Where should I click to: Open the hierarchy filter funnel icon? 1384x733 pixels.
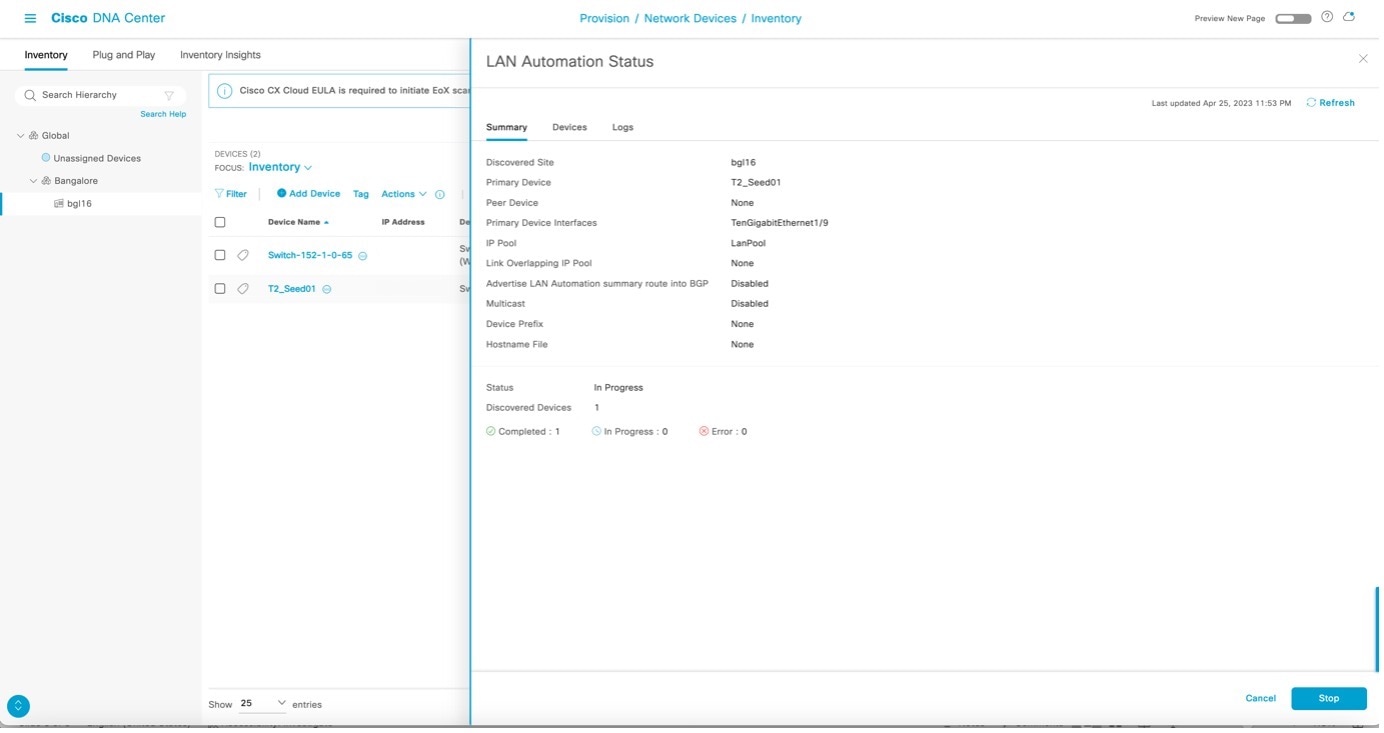pyautogui.click(x=169, y=95)
